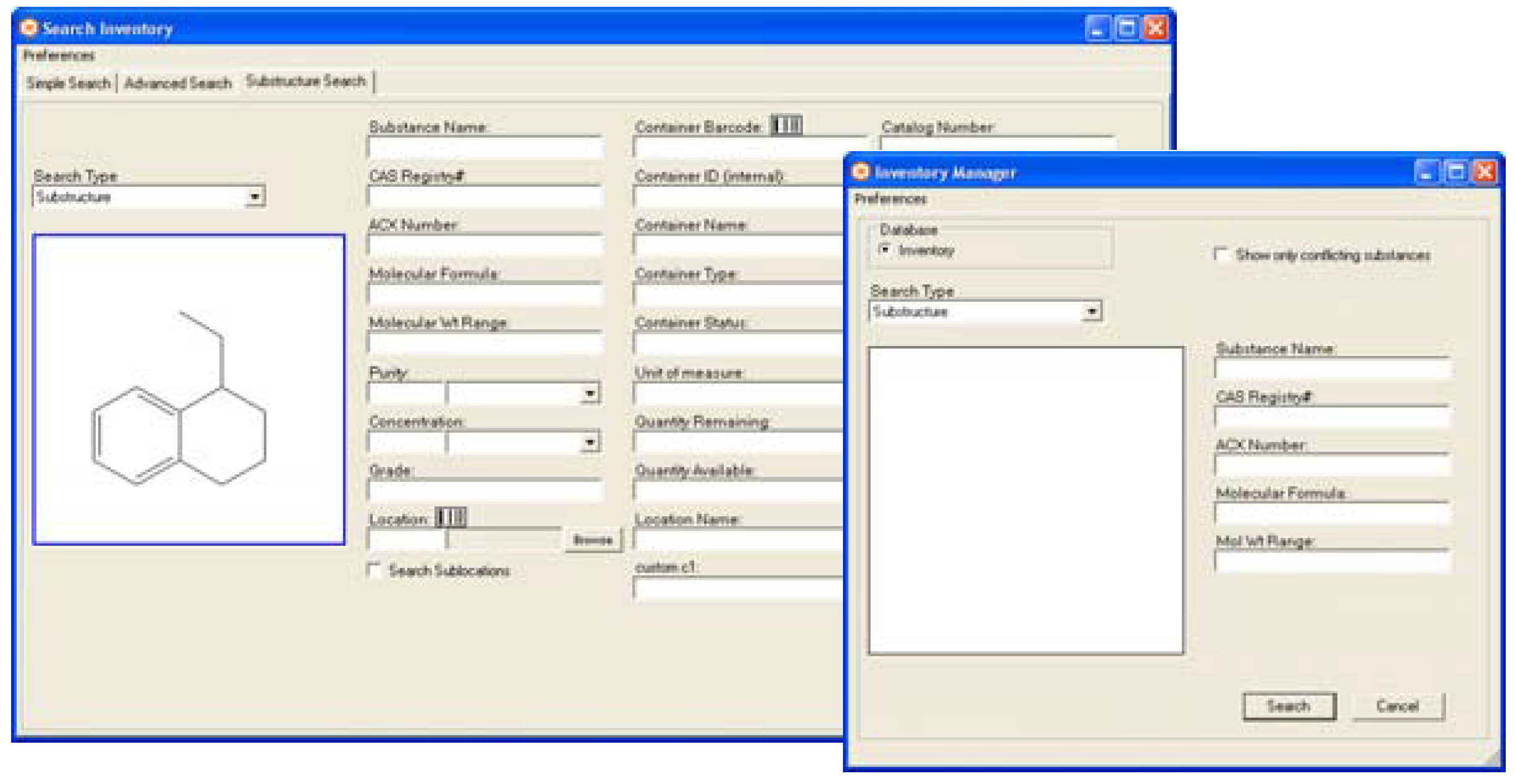Open Search Type dropdown in Search Inventory

pyautogui.click(x=254, y=197)
